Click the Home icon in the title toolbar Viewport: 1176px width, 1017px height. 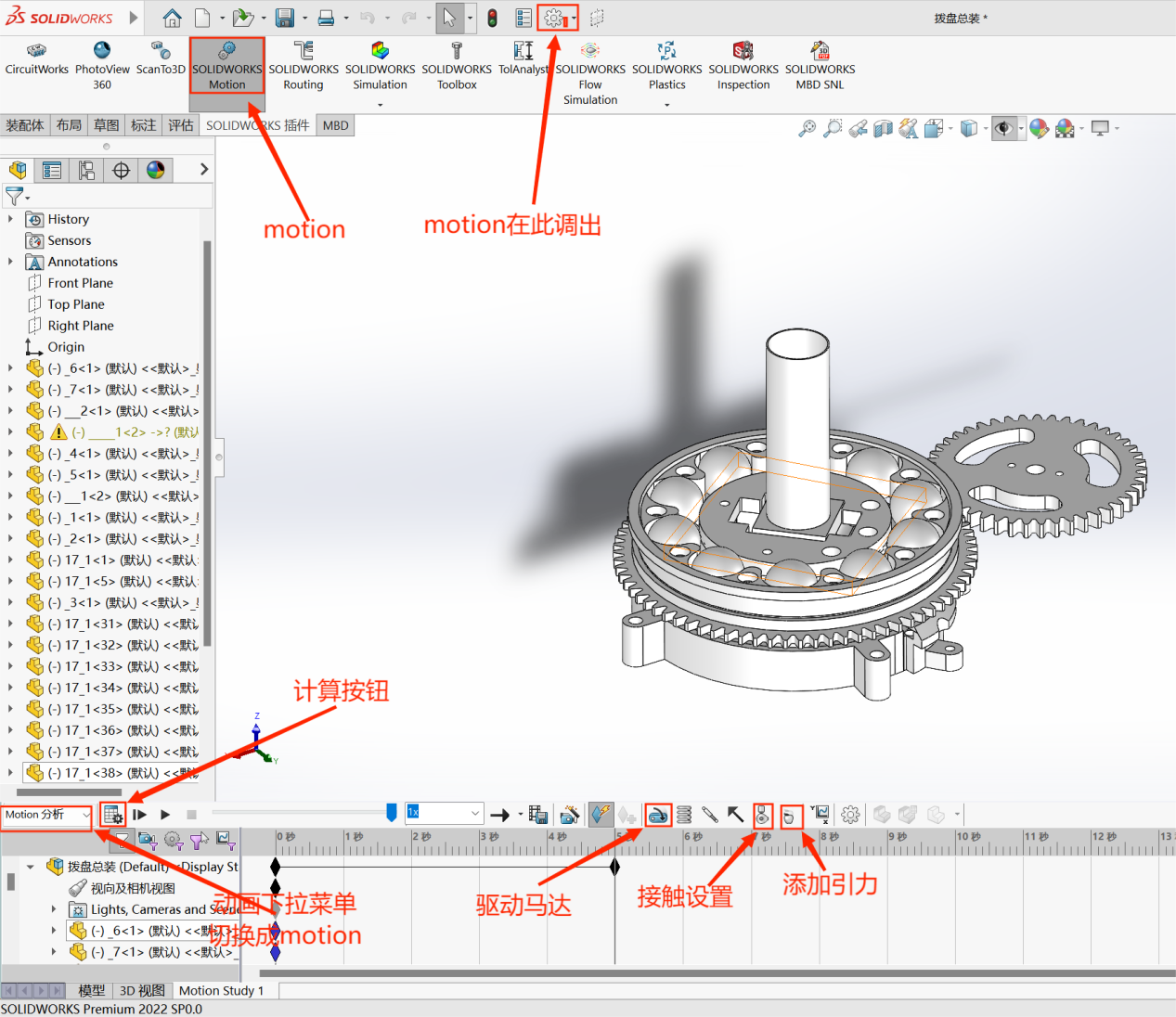173,18
